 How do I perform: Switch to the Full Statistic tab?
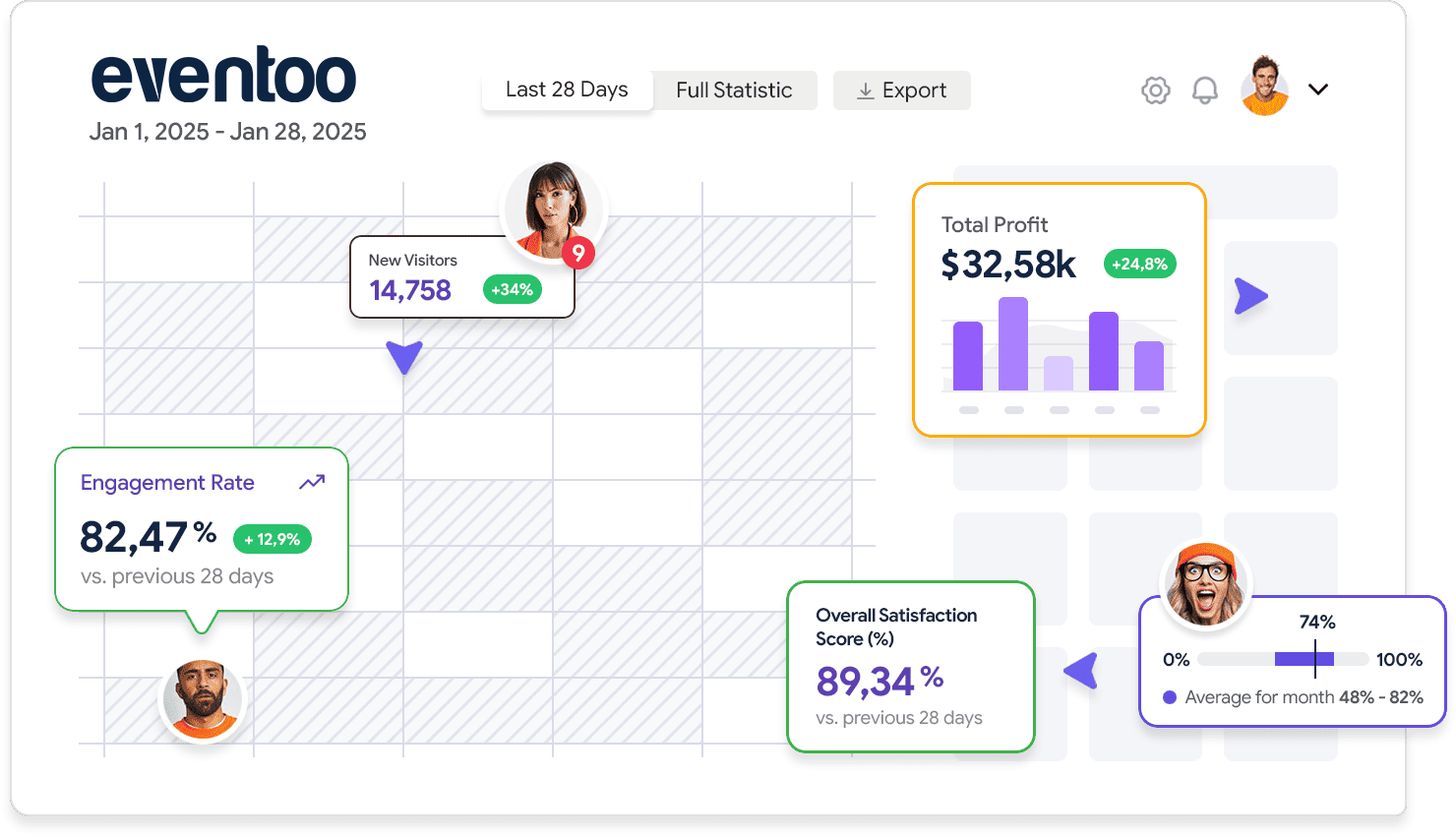coord(734,90)
